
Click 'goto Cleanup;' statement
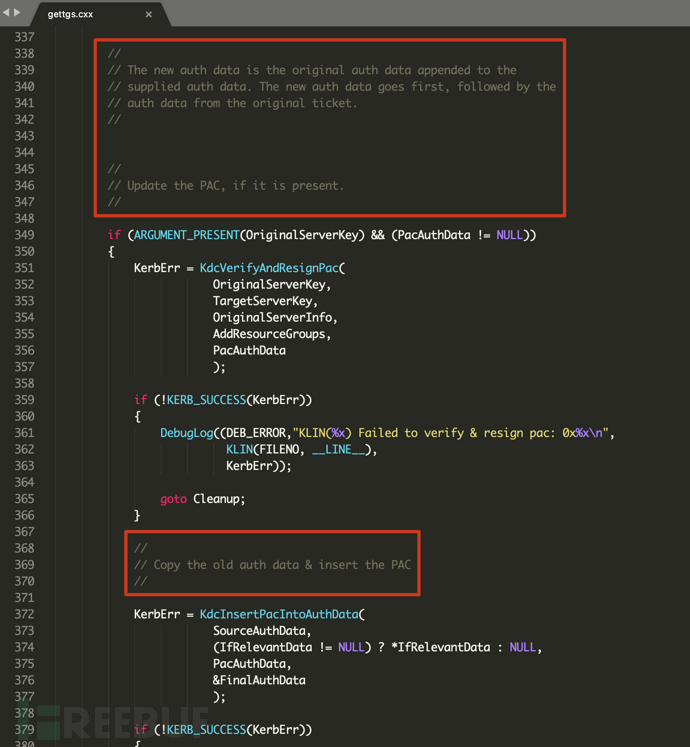coord(203,499)
